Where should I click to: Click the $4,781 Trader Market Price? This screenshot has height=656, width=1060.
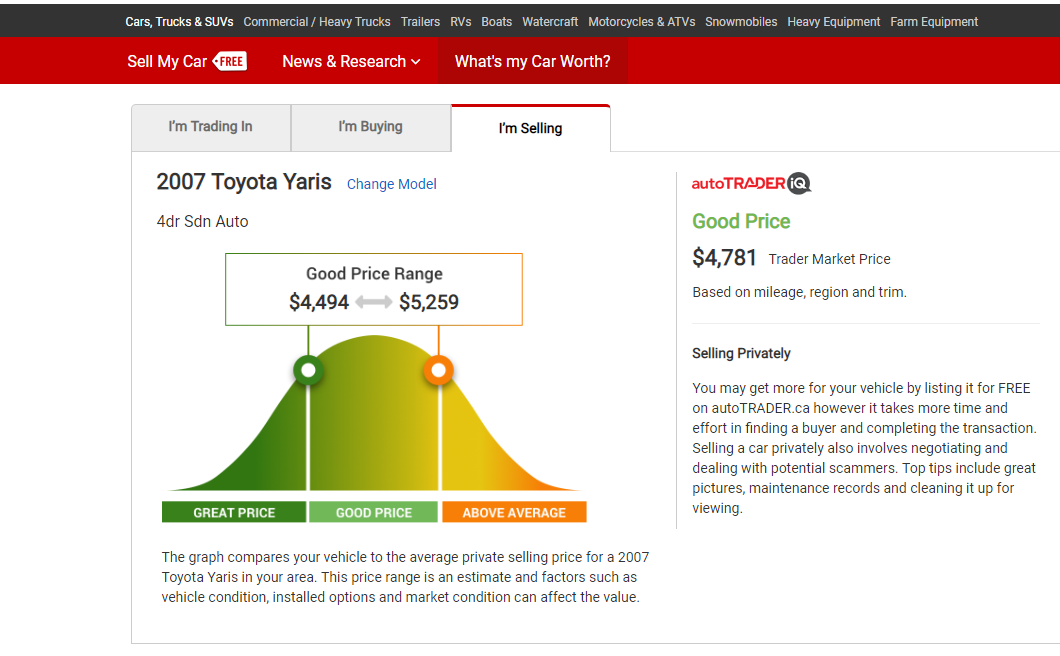724,258
